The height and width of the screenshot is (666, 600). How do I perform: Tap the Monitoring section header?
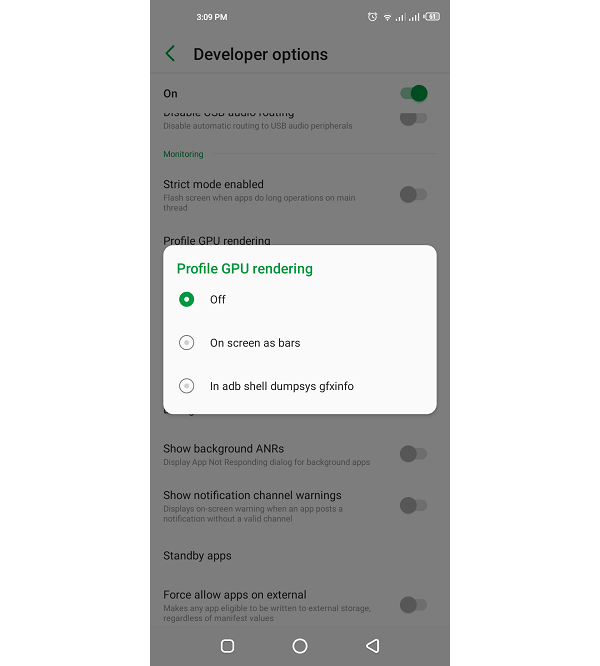(x=183, y=154)
